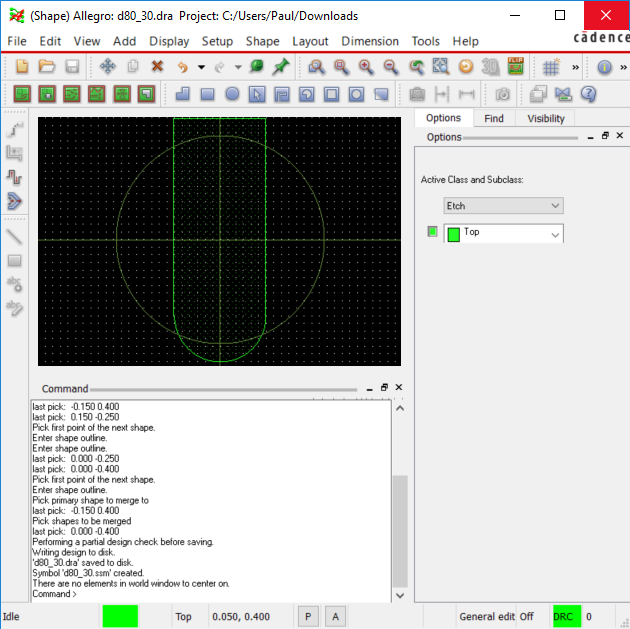This screenshot has width=630, height=629.
Task: Open the redo history dropdown arrow
Action: [x=238, y=67]
